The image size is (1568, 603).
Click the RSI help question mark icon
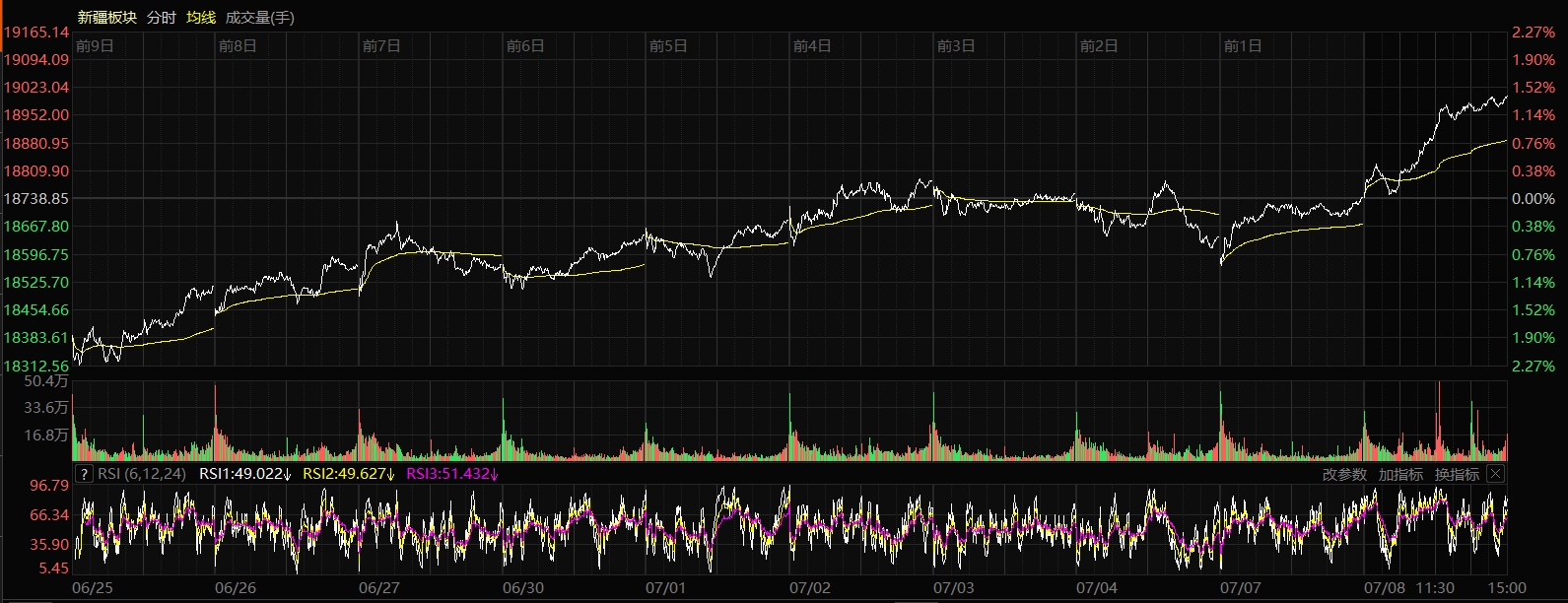pos(84,474)
